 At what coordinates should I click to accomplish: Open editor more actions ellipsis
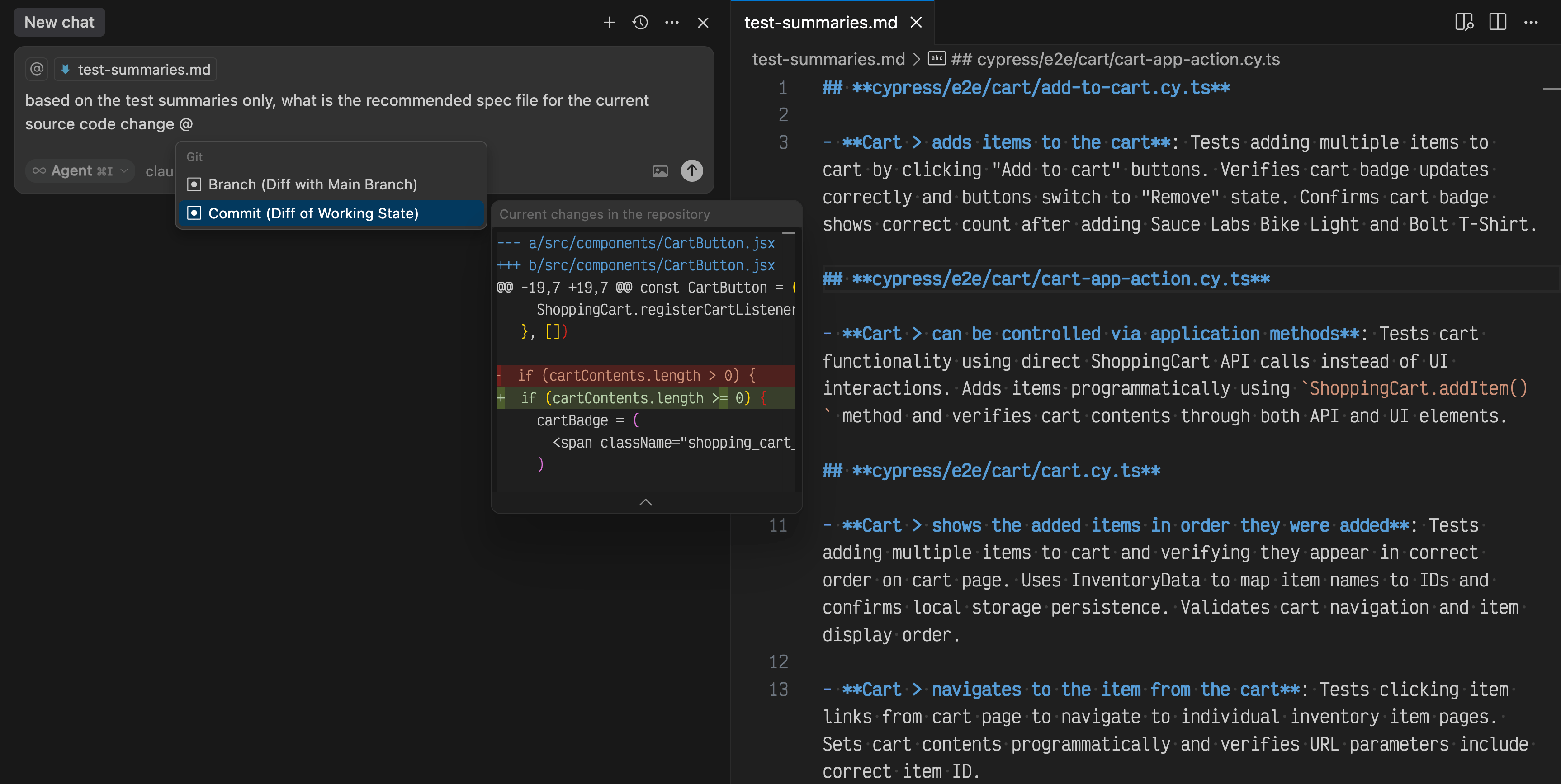[1531, 23]
